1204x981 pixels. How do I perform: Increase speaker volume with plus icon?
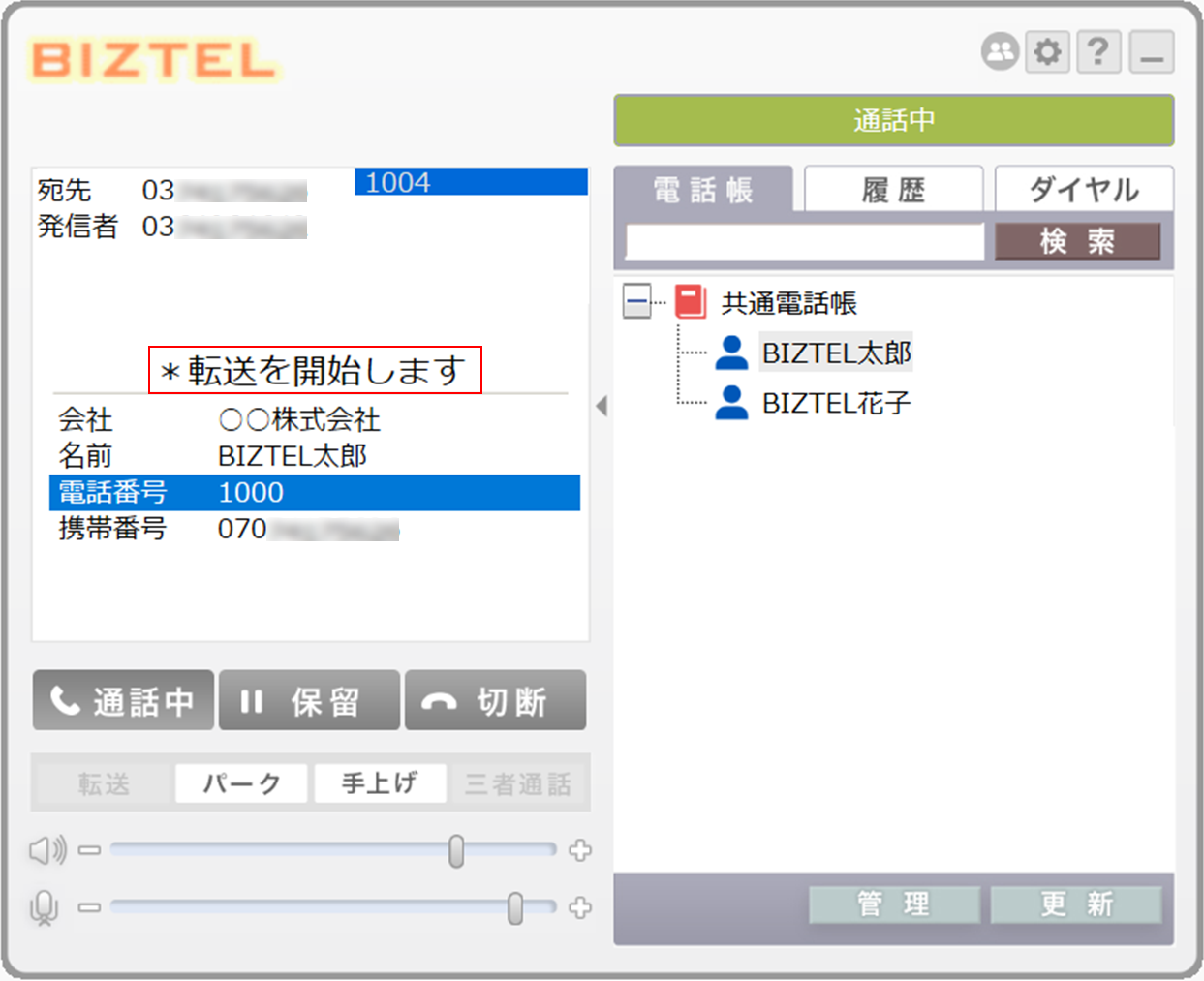pos(580,850)
